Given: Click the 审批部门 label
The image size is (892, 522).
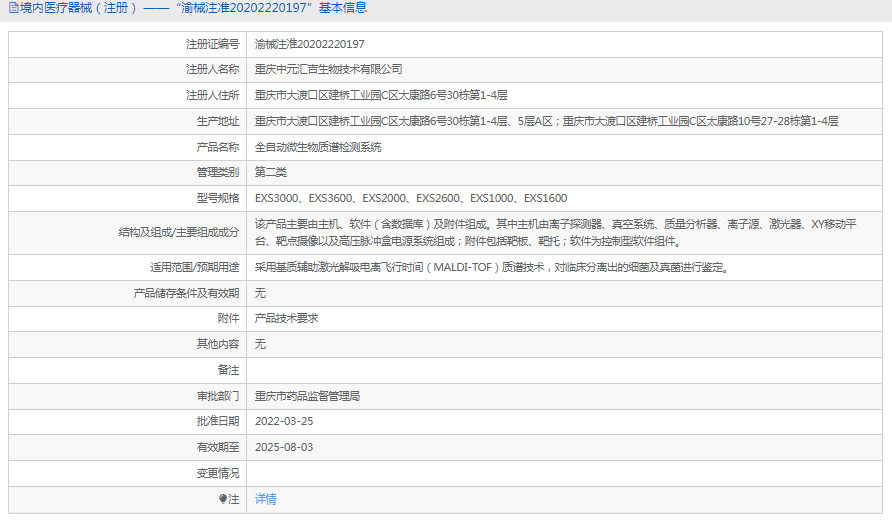Looking at the screenshot, I should (218, 396).
